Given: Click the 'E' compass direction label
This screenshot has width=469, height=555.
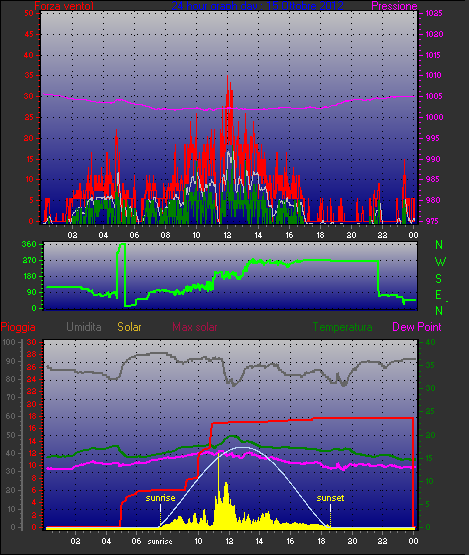Looking at the screenshot, I should click(439, 294).
